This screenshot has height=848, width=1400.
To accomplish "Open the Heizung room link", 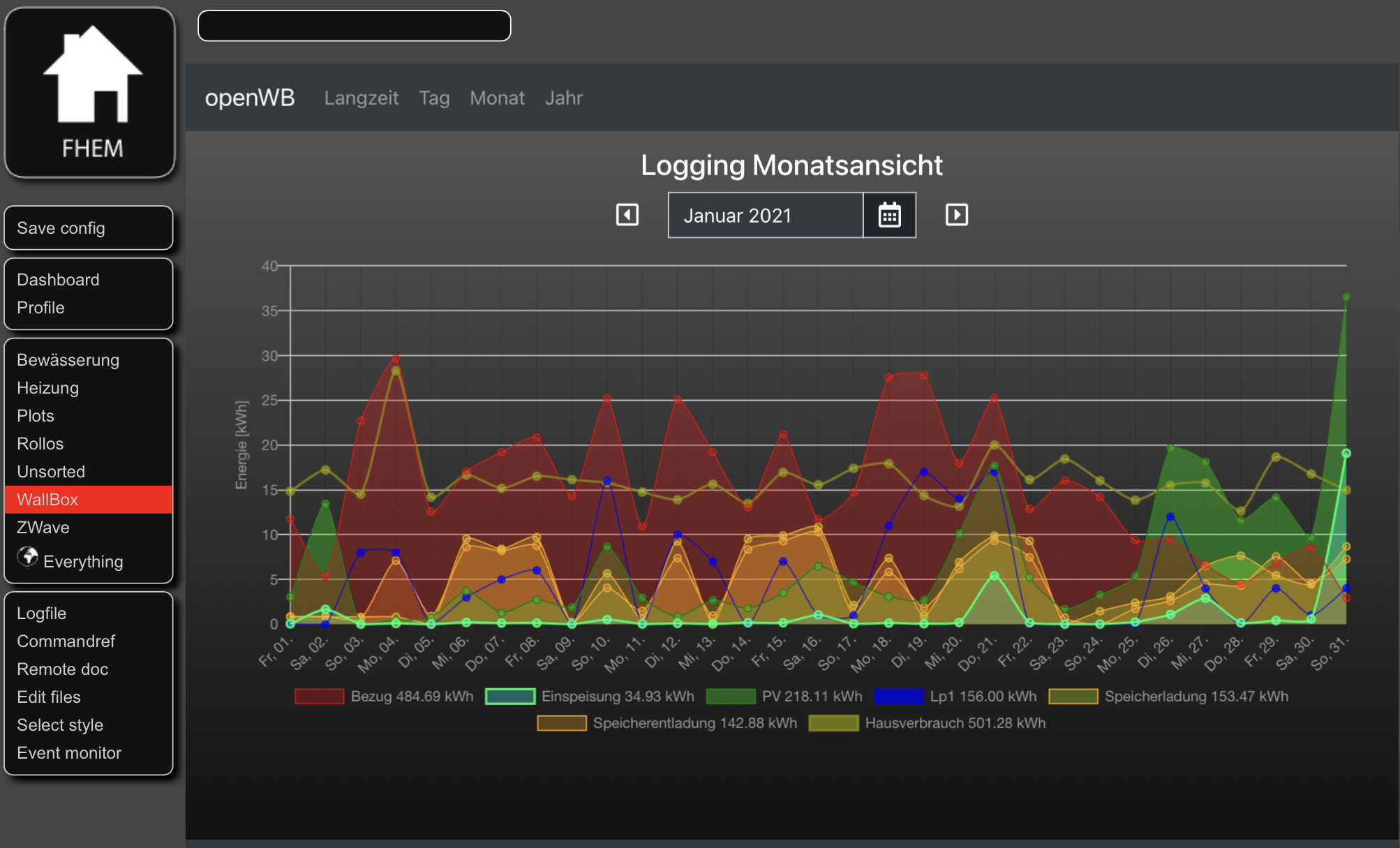I will (x=47, y=388).
